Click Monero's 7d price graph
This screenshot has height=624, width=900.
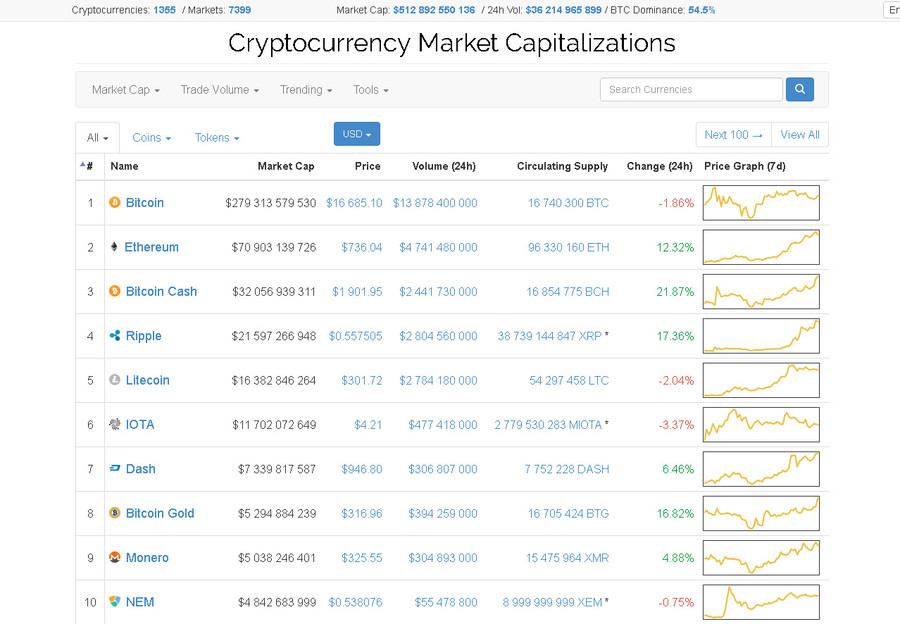click(x=761, y=557)
